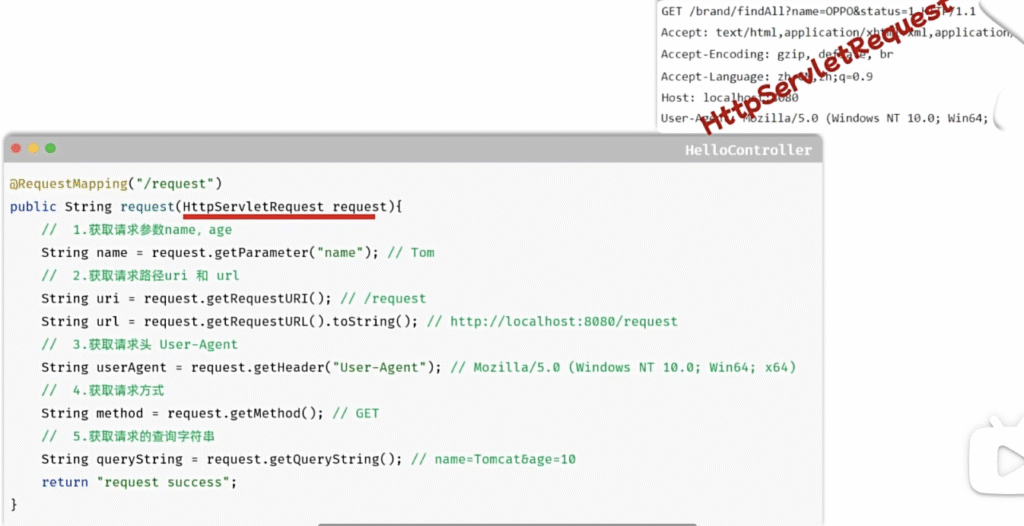Click the http://localhost:8080/request URL comment
The image size is (1024, 526).
coord(563,321)
